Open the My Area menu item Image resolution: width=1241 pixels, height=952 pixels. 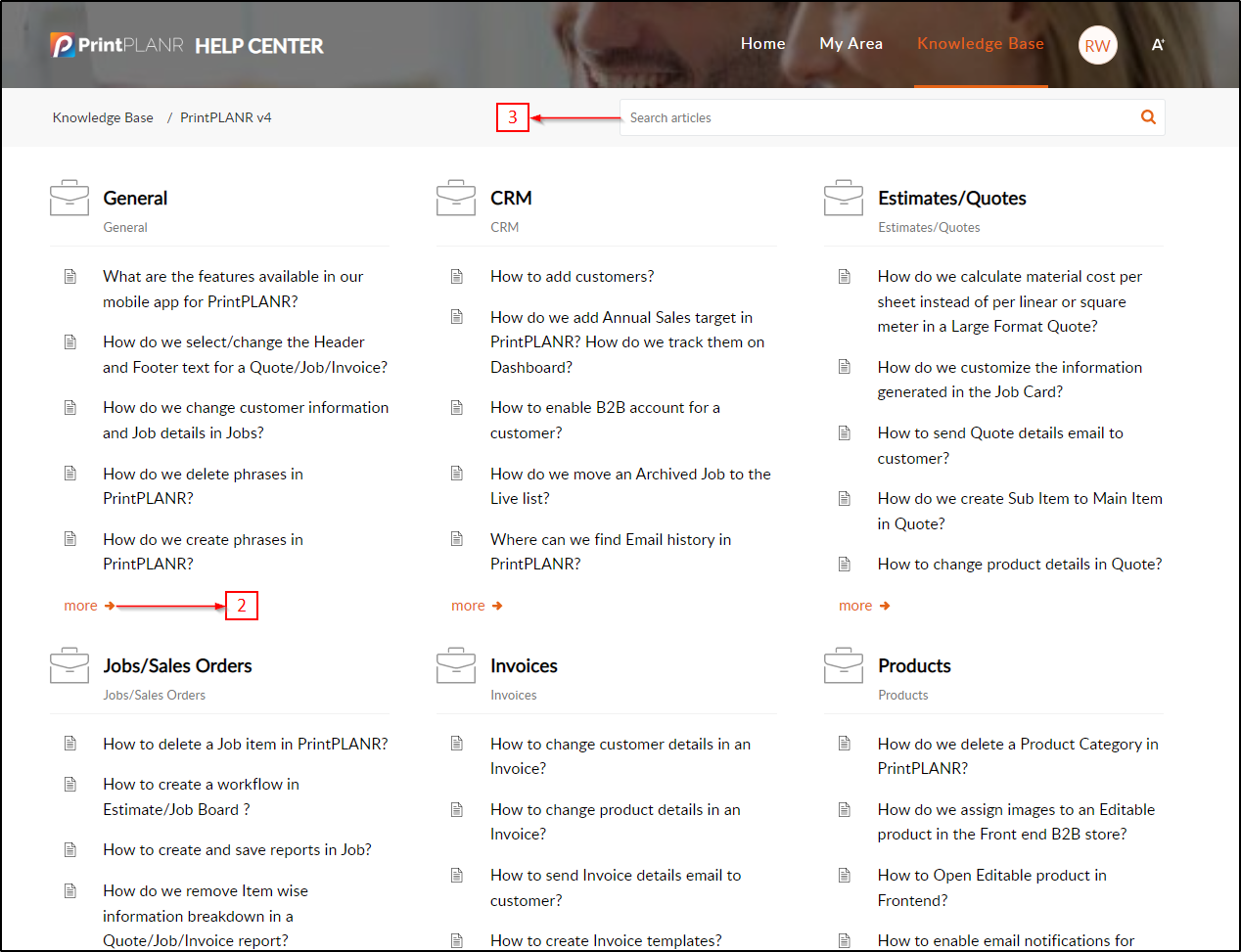pyautogui.click(x=850, y=44)
